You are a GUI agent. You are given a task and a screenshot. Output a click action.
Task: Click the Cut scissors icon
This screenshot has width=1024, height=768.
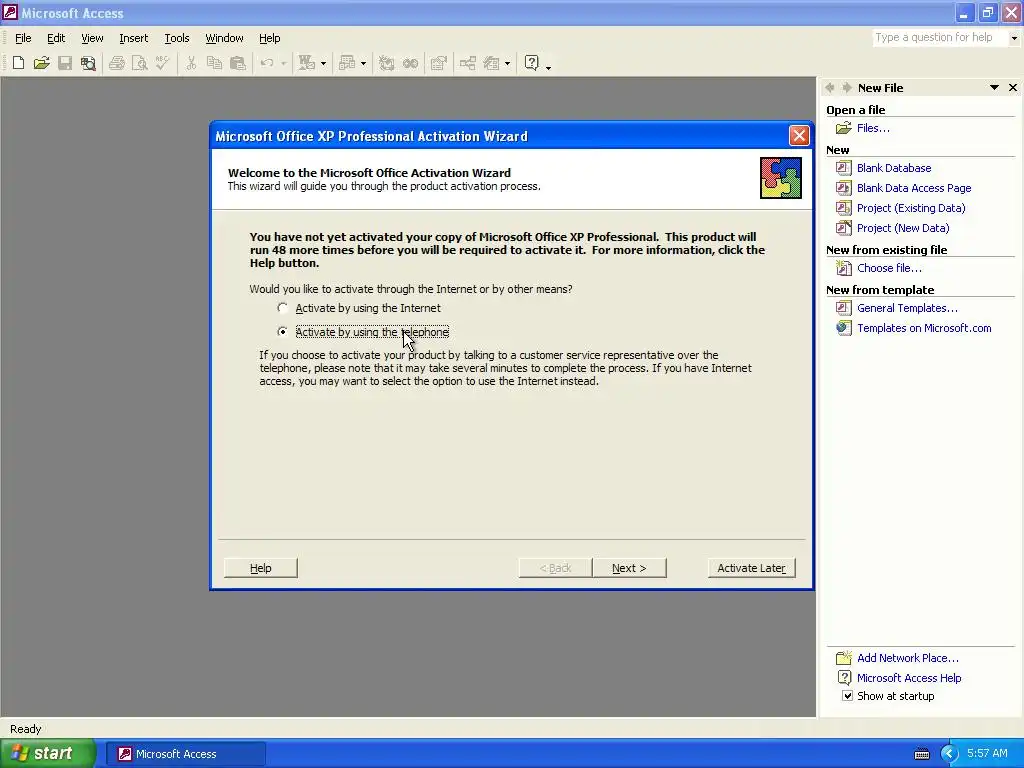(x=191, y=63)
